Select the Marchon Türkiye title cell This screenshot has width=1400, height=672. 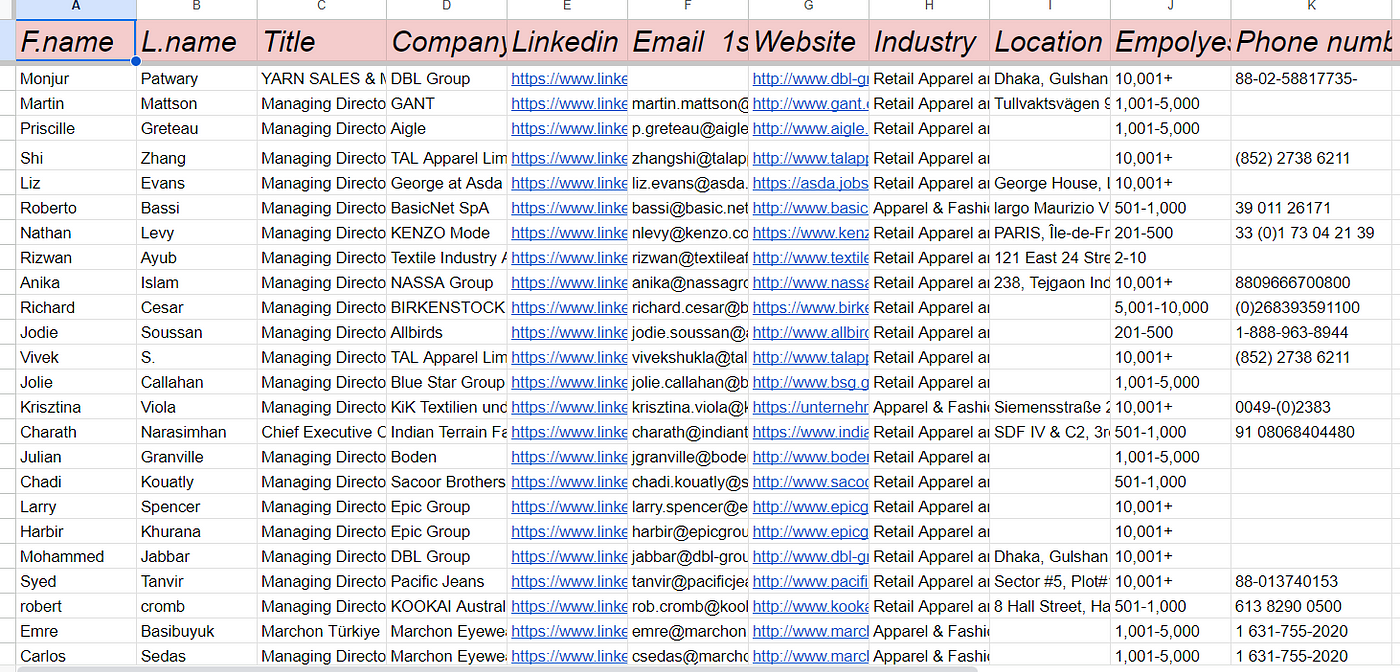[321, 631]
